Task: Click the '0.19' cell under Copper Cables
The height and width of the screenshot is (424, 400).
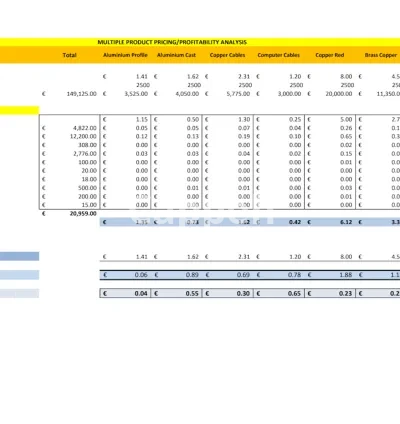Action: point(244,137)
